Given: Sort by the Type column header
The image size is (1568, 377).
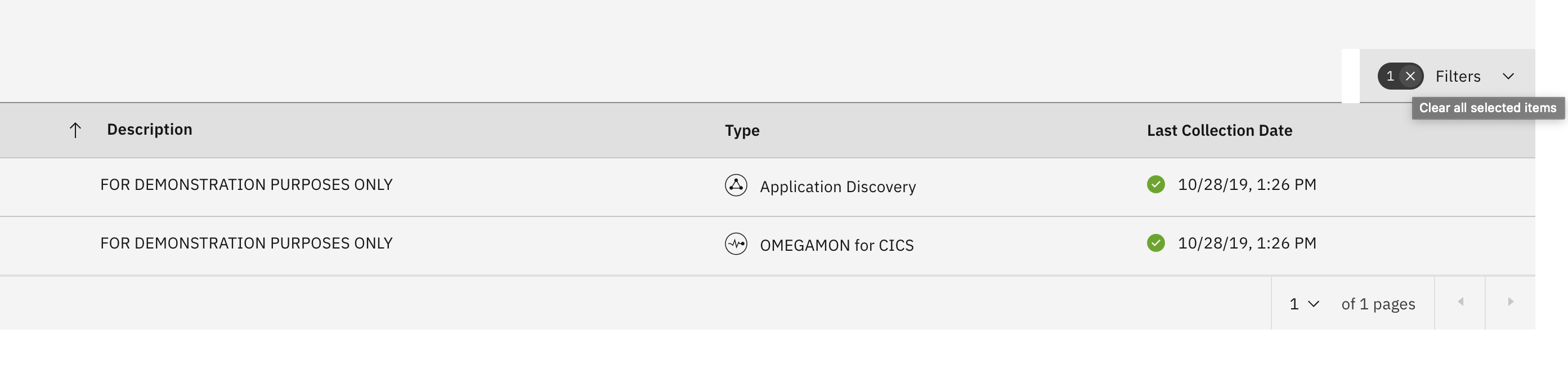Looking at the screenshot, I should point(742,130).
